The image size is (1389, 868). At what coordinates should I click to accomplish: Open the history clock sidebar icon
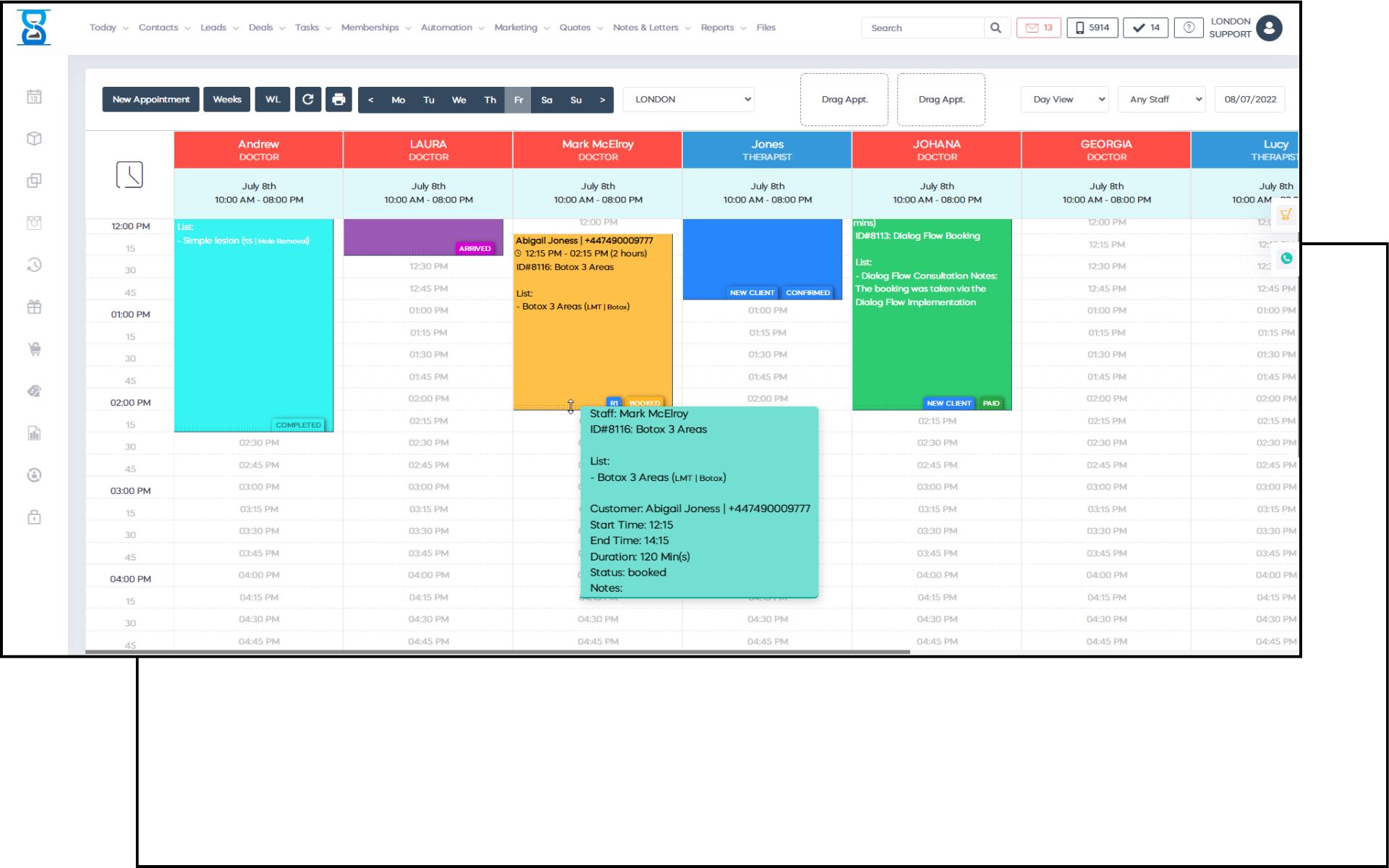34,265
